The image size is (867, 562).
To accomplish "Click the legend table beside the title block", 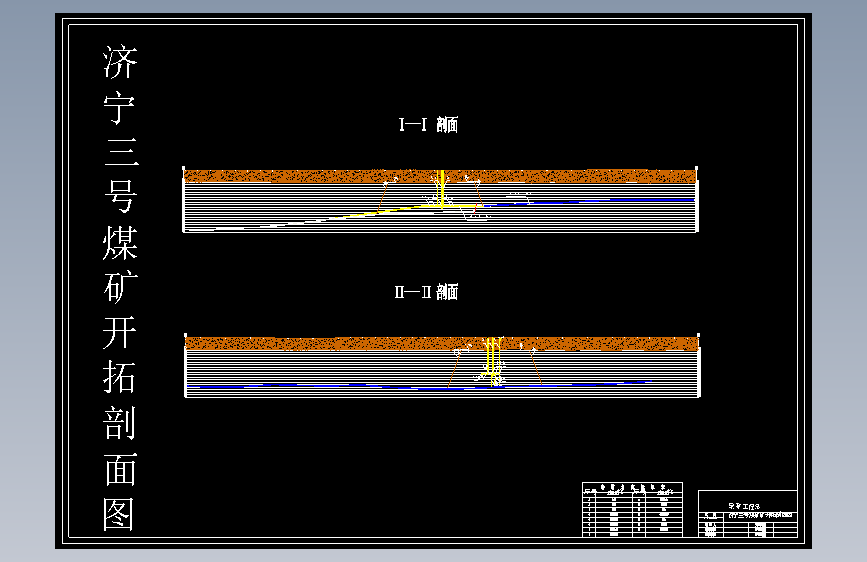I will coord(633,509).
